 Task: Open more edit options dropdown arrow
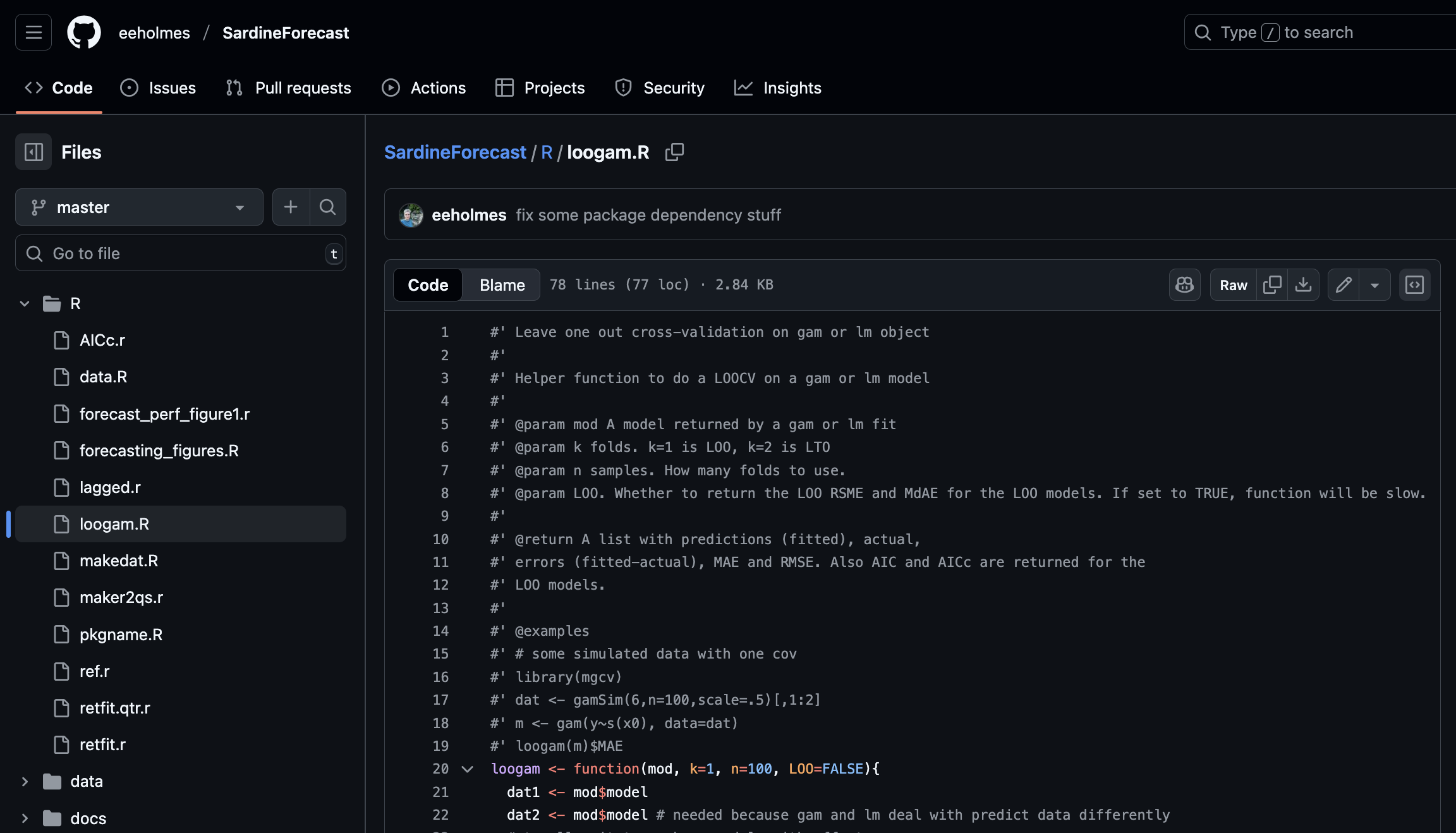[x=1374, y=285]
